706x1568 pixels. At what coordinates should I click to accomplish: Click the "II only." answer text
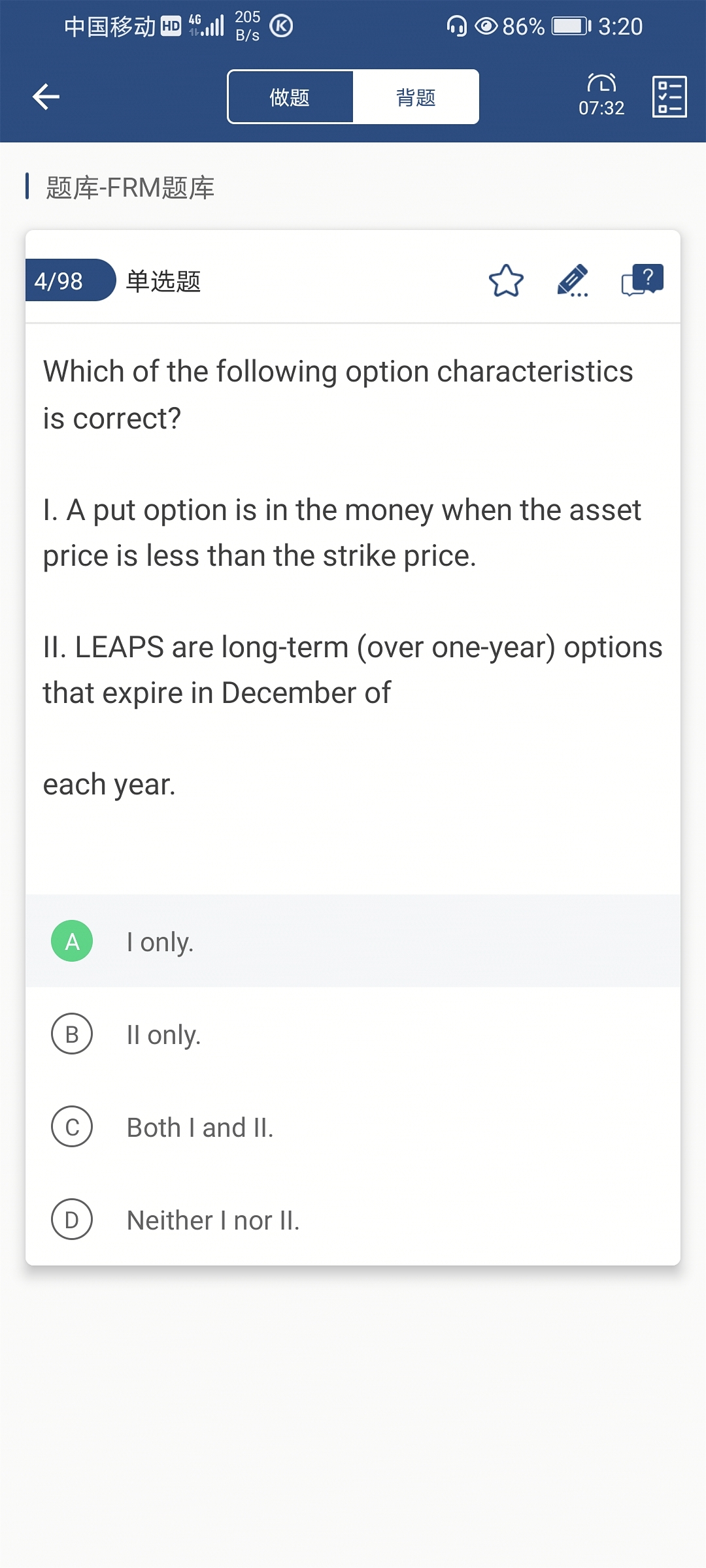pyautogui.click(x=163, y=1035)
